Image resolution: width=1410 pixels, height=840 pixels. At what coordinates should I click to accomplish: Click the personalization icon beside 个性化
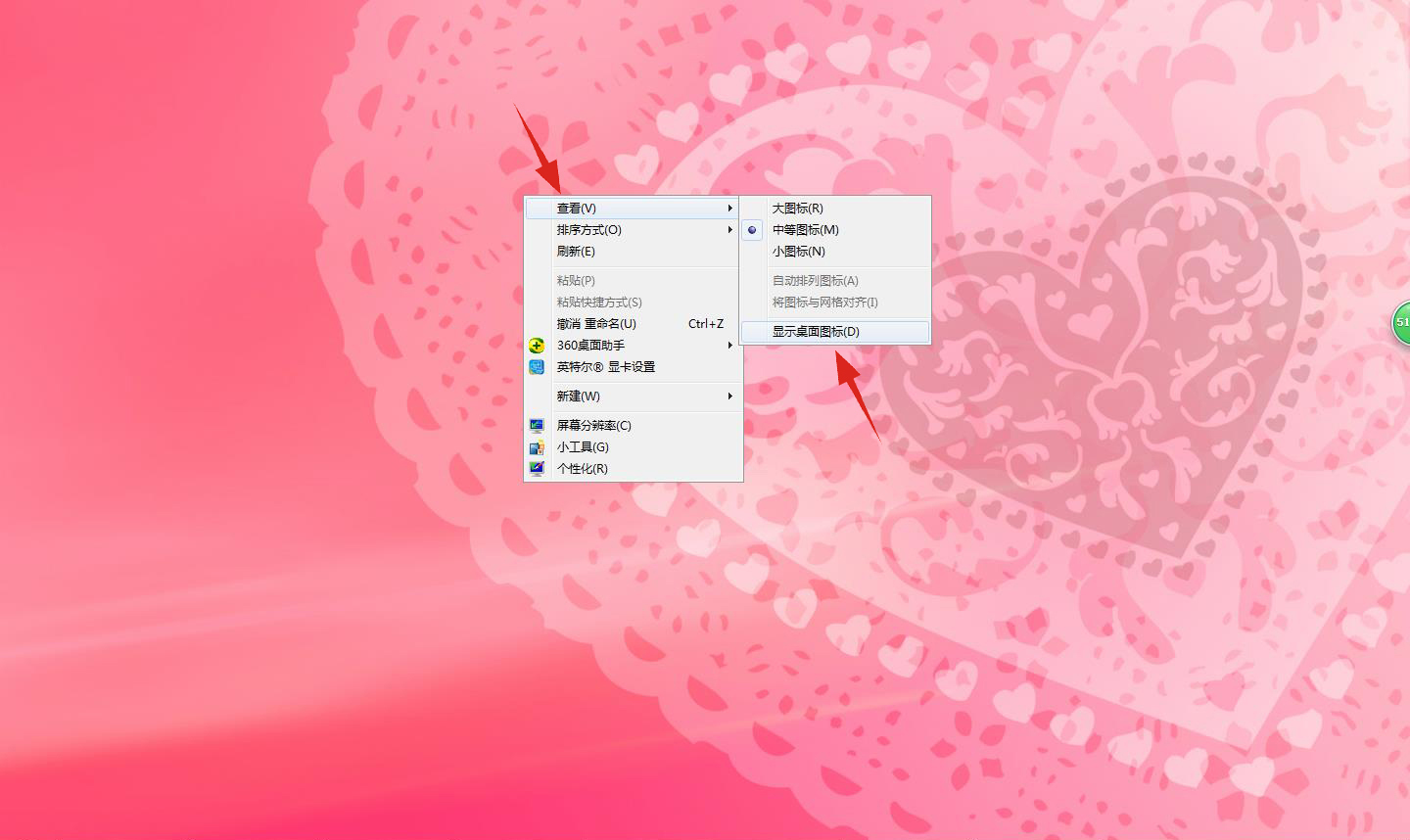coord(537,469)
